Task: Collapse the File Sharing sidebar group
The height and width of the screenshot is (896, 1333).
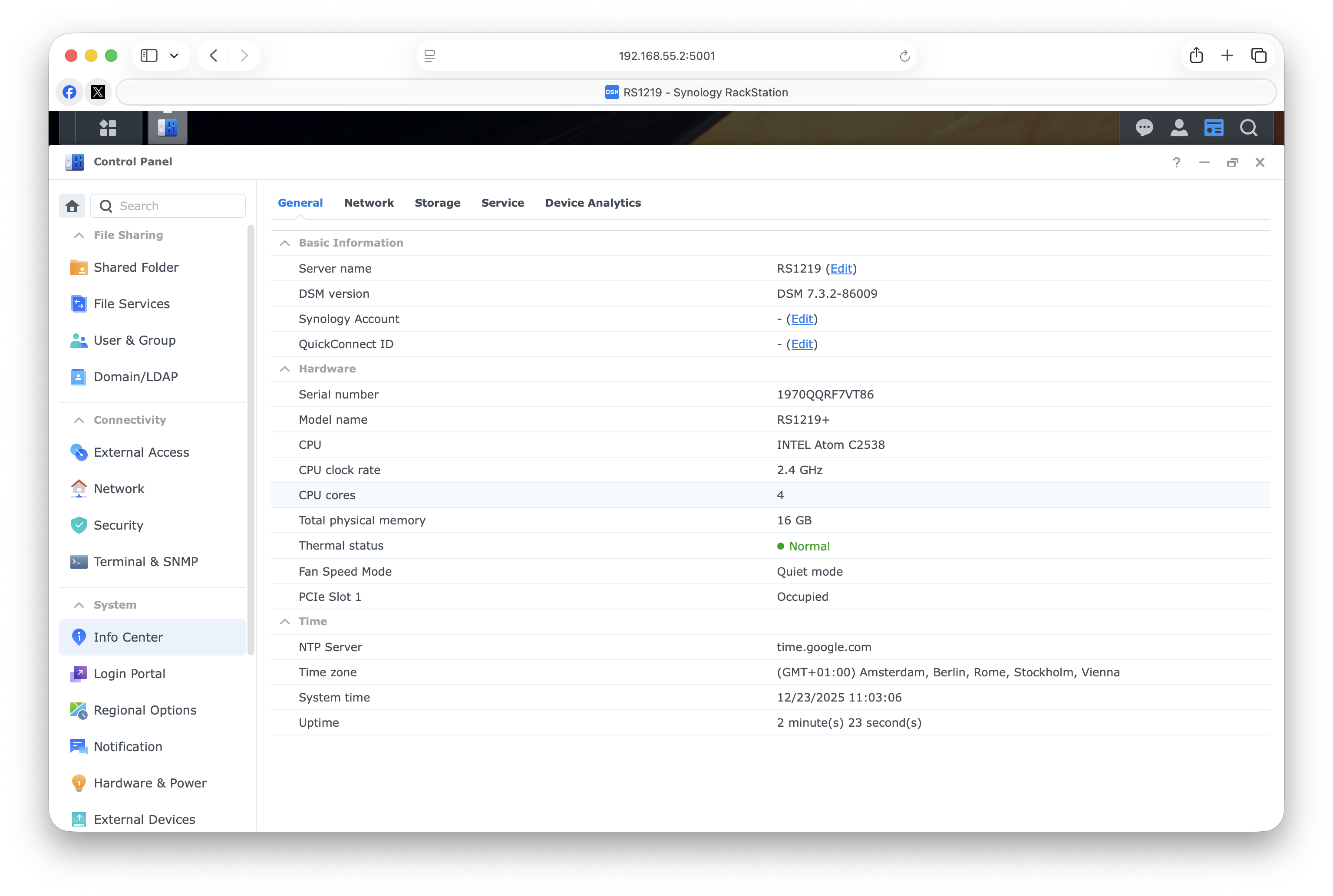Action: coord(79,235)
